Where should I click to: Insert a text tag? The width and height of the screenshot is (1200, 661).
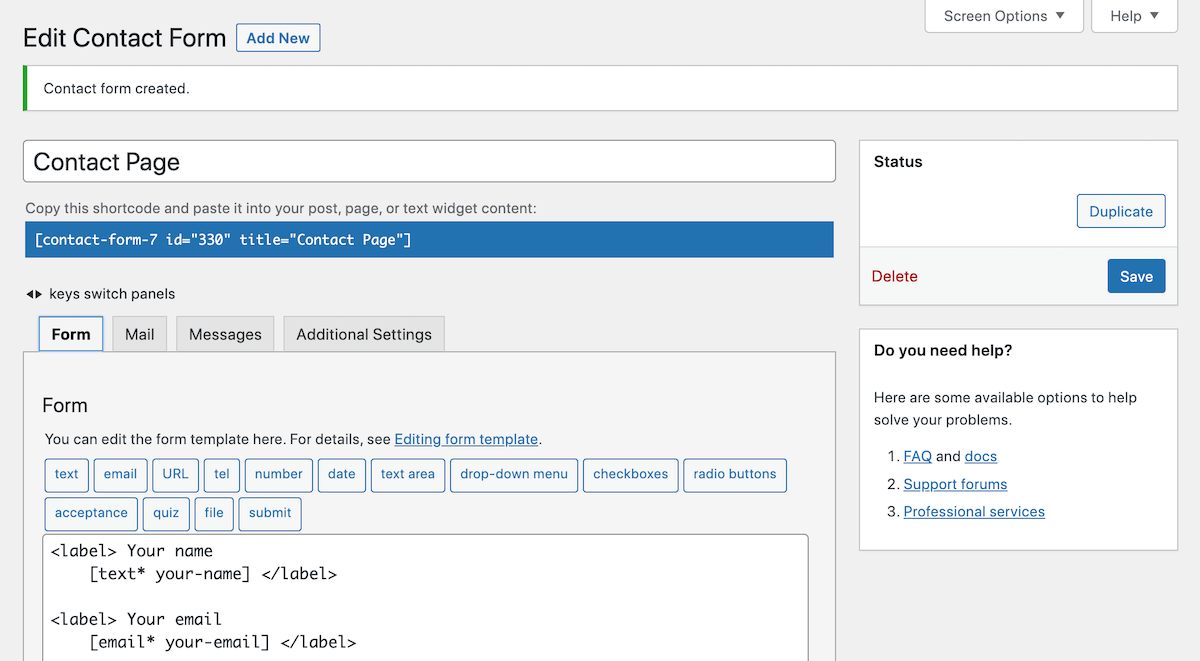click(x=67, y=474)
